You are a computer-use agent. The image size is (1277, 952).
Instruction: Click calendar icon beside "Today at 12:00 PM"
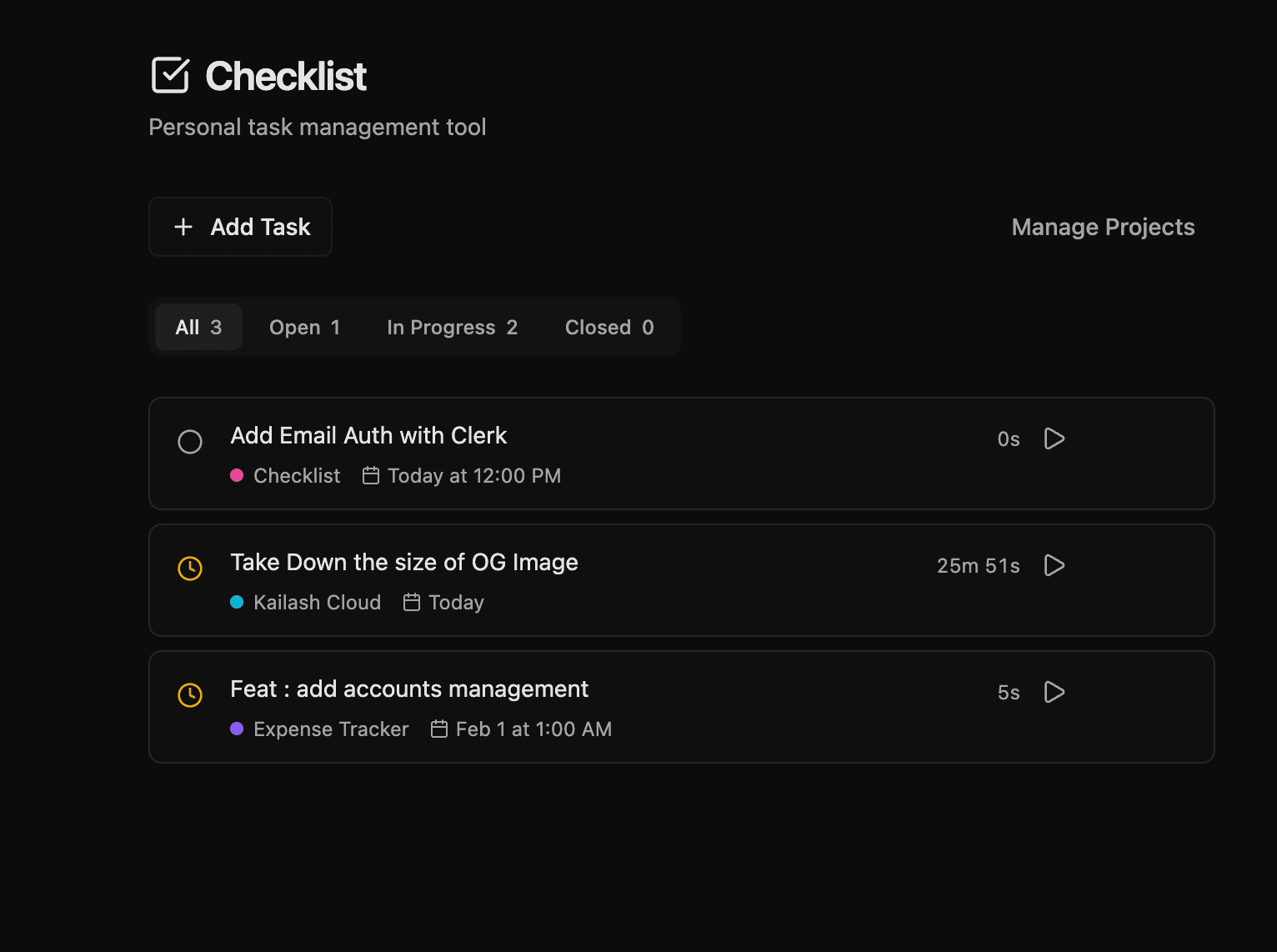[x=372, y=475]
